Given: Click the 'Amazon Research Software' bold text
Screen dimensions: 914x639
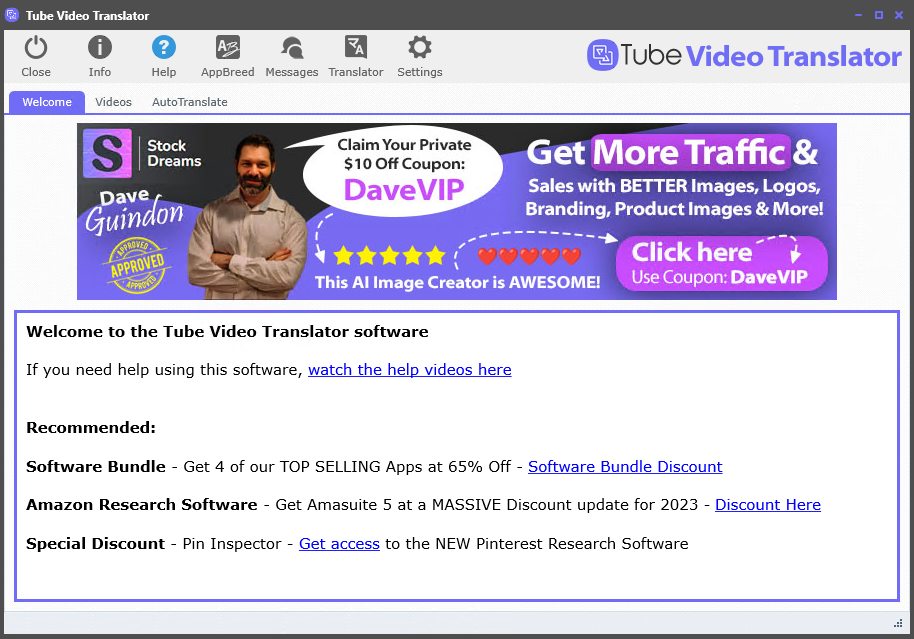Looking at the screenshot, I should tap(142, 504).
